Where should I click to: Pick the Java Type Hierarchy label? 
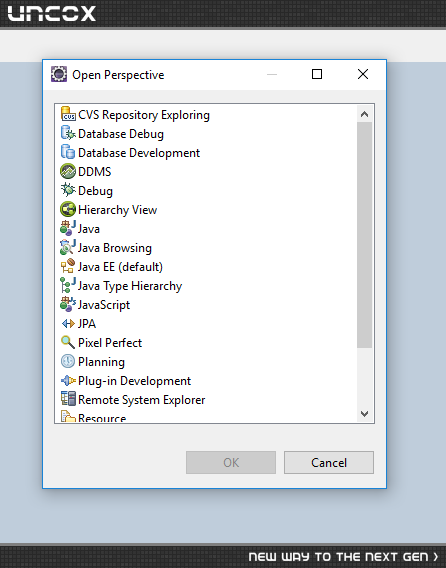click(130, 286)
